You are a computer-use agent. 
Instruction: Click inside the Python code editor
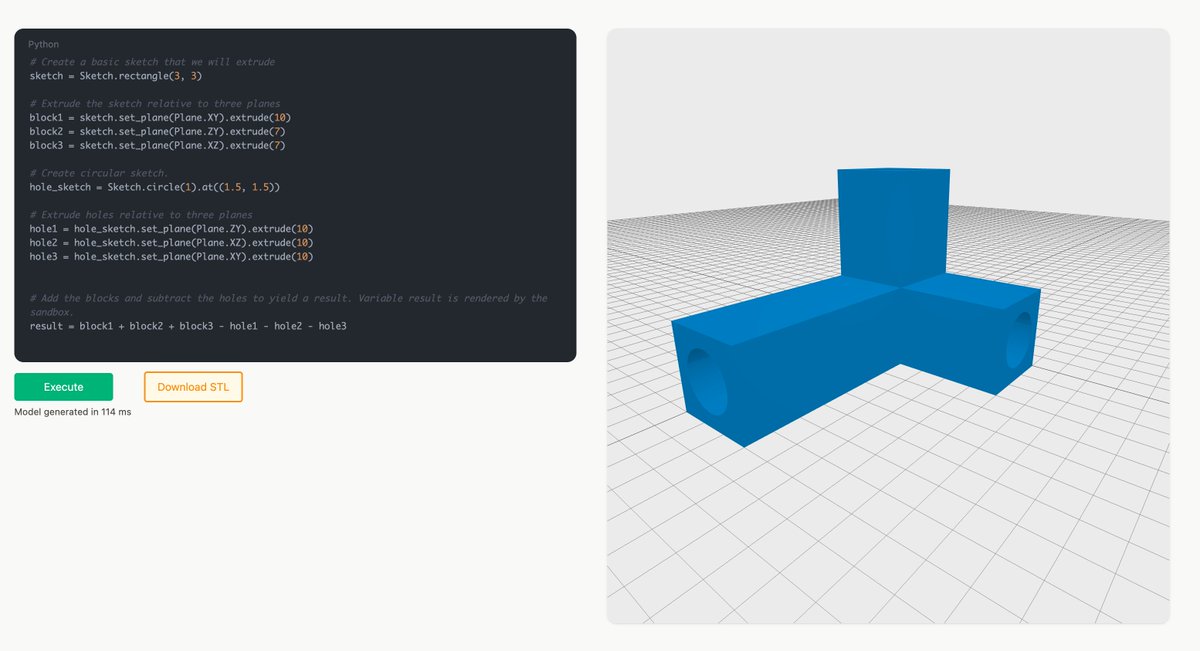pos(295,195)
